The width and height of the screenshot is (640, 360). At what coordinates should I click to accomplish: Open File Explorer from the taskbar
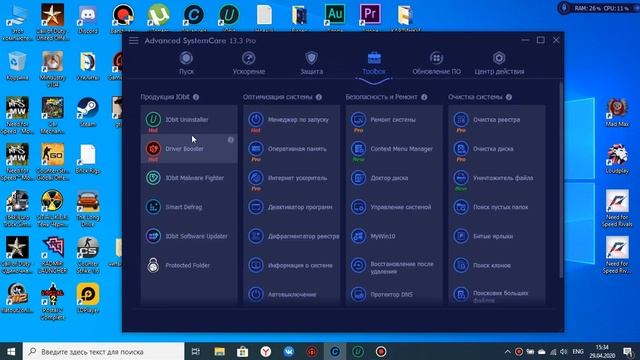(x=219, y=351)
